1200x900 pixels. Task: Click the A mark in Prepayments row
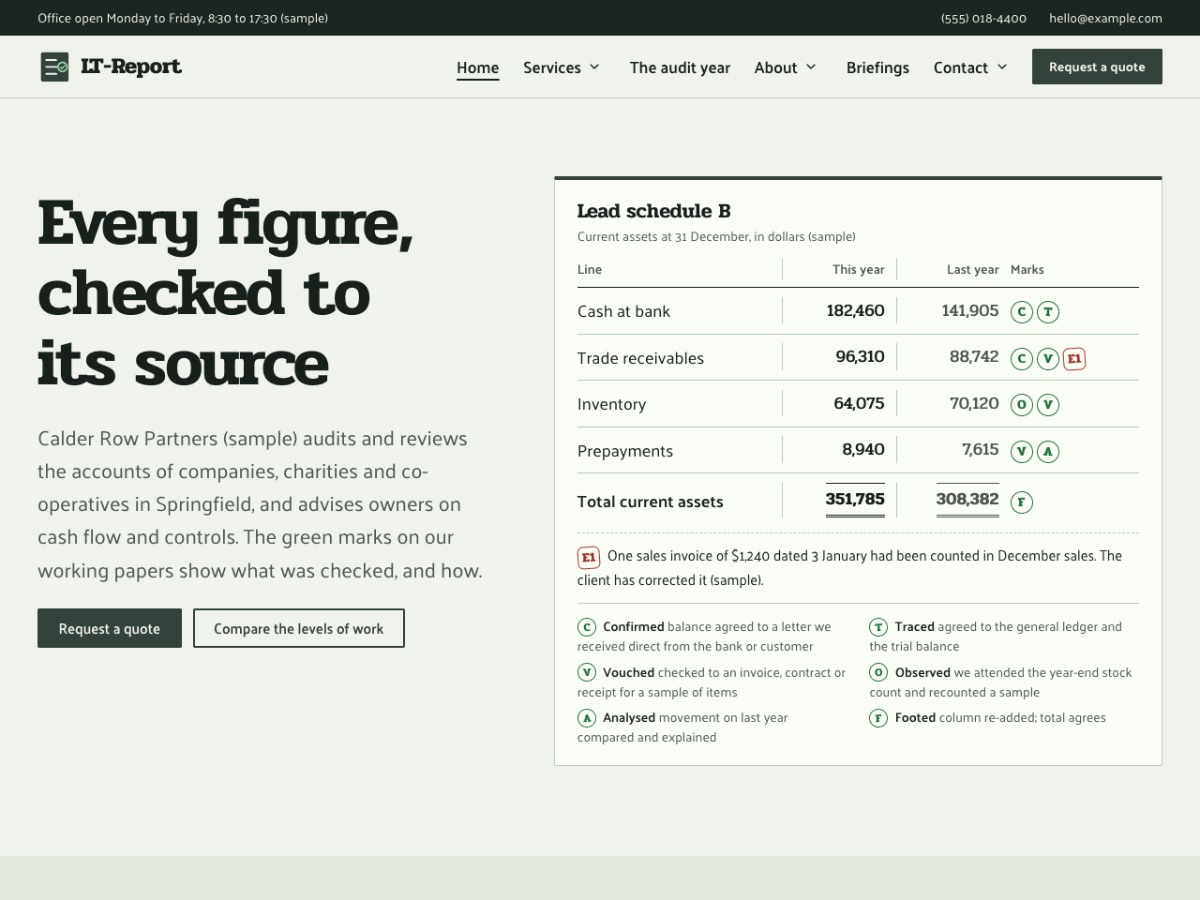click(1047, 452)
